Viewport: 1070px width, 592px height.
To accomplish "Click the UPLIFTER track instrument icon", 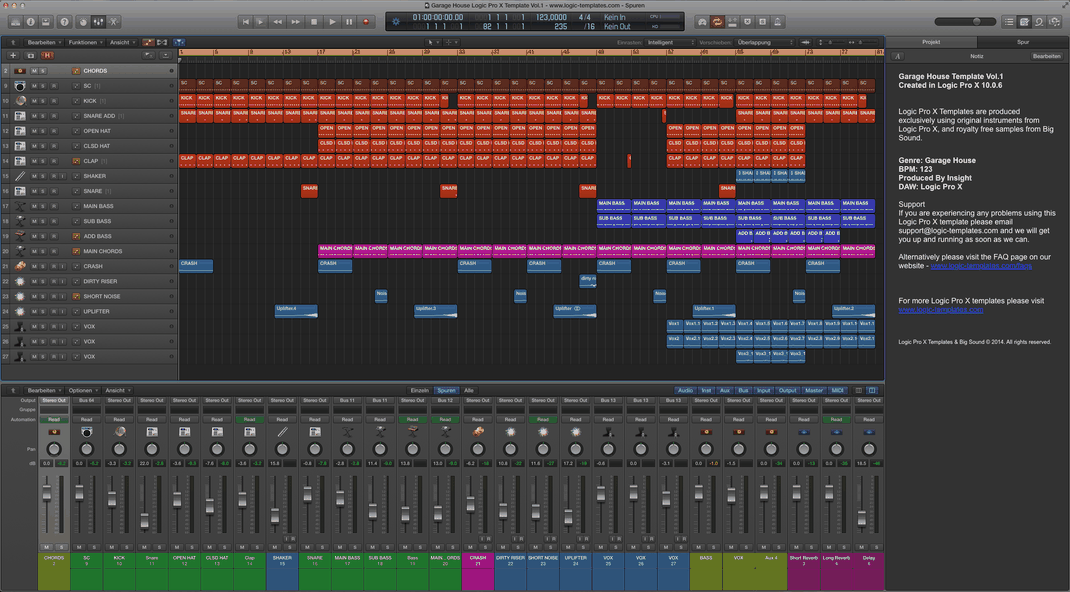I will click(20, 311).
